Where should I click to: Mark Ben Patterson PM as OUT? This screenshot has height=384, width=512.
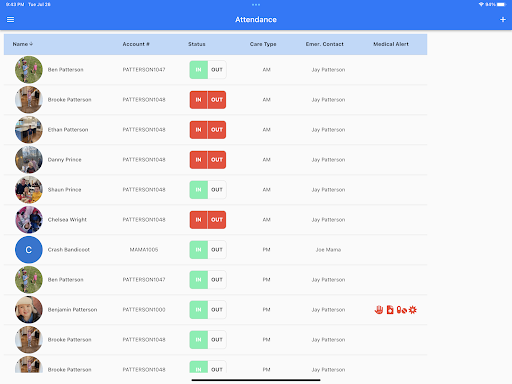click(217, 280)
